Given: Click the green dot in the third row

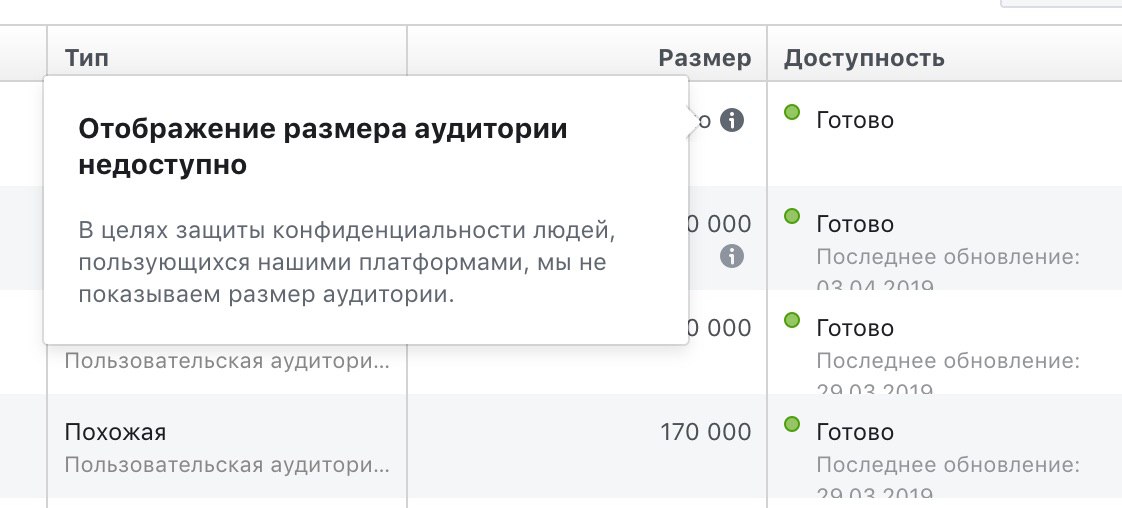Looking at the screenshot, I should (791, 320).
